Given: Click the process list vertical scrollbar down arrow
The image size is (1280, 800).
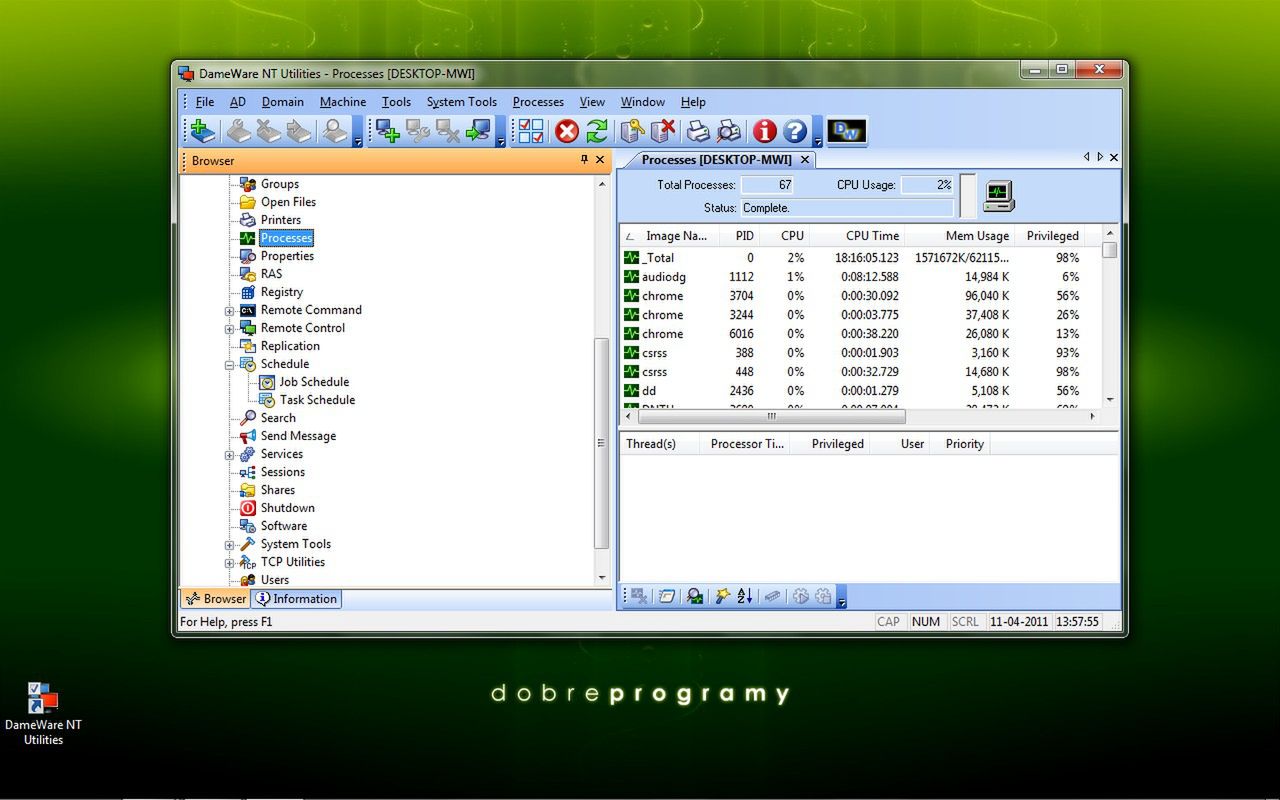Looking at the screenshot, I should [1110, 401].
